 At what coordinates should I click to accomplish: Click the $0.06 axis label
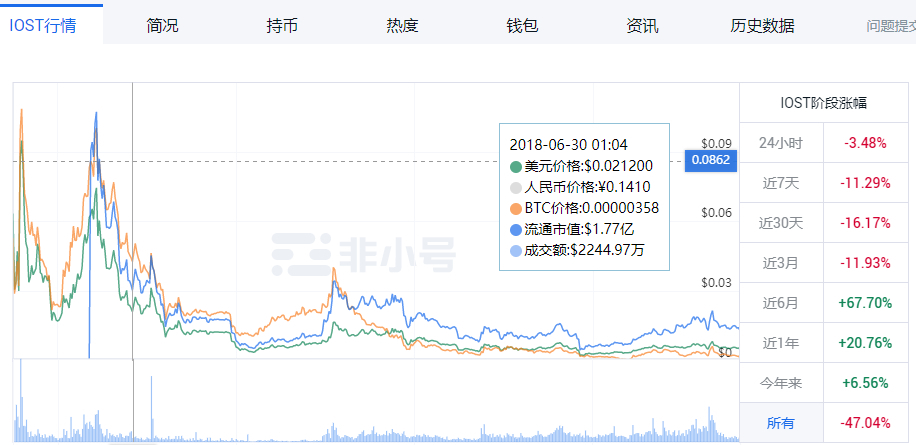[716, 213]
